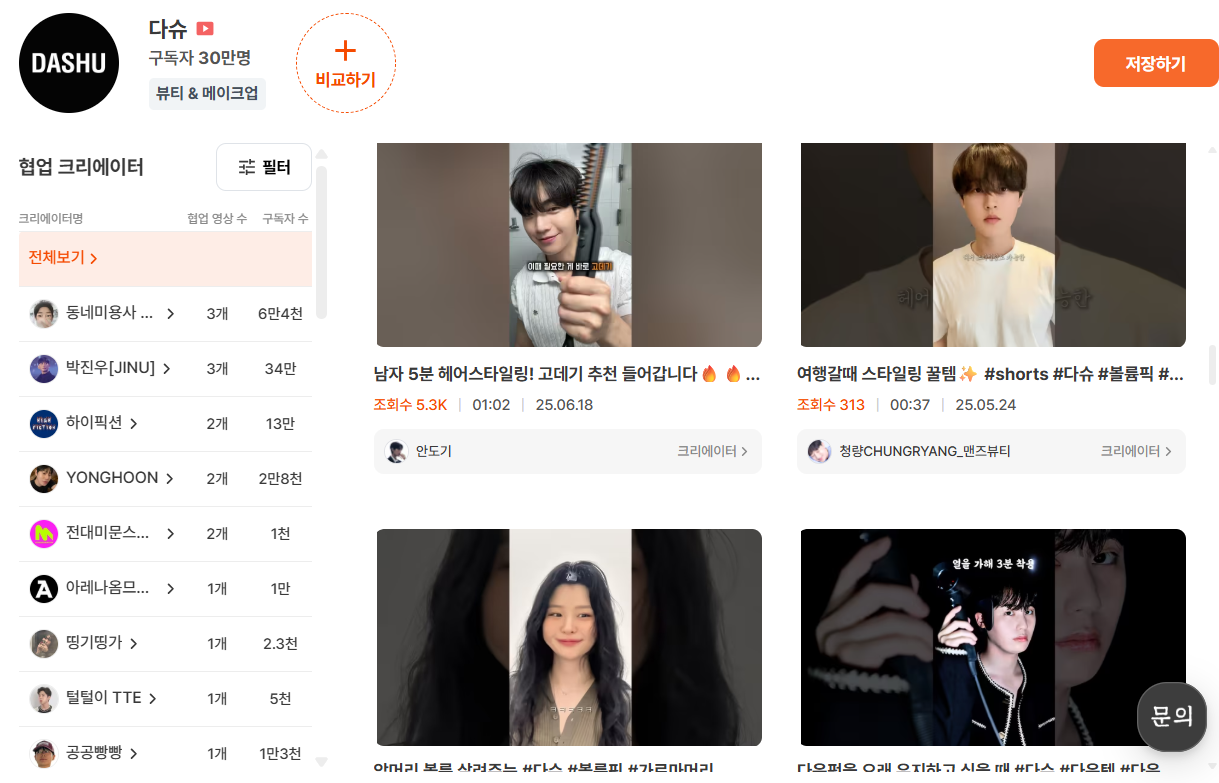Click the video list scroll-up arrow
1219x783 pixels.
pos(1213,150)
